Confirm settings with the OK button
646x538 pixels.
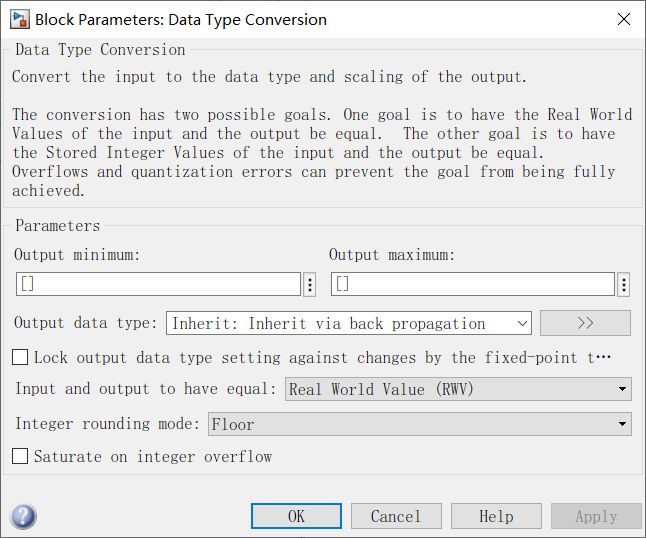[296, 516]
